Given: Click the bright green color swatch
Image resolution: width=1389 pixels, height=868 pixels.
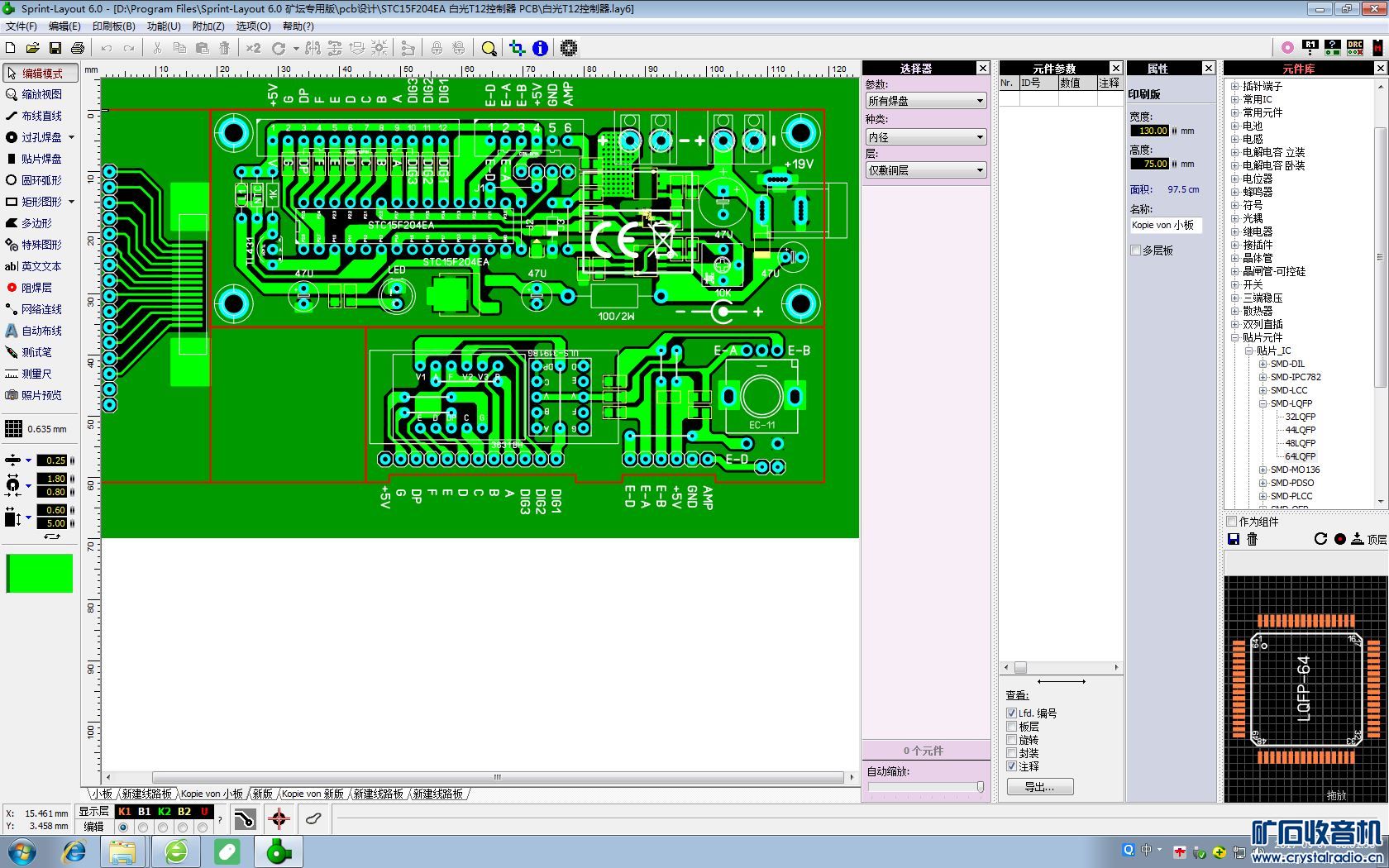Looking at the screenshot, I should (x=40, y=574).
